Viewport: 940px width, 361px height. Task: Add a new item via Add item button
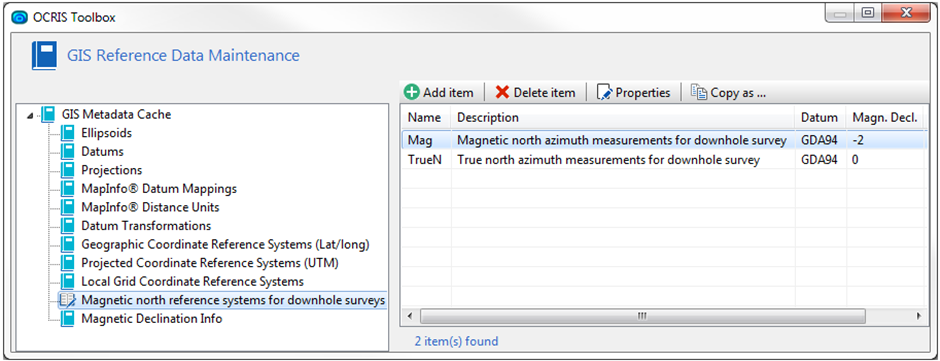439,92
